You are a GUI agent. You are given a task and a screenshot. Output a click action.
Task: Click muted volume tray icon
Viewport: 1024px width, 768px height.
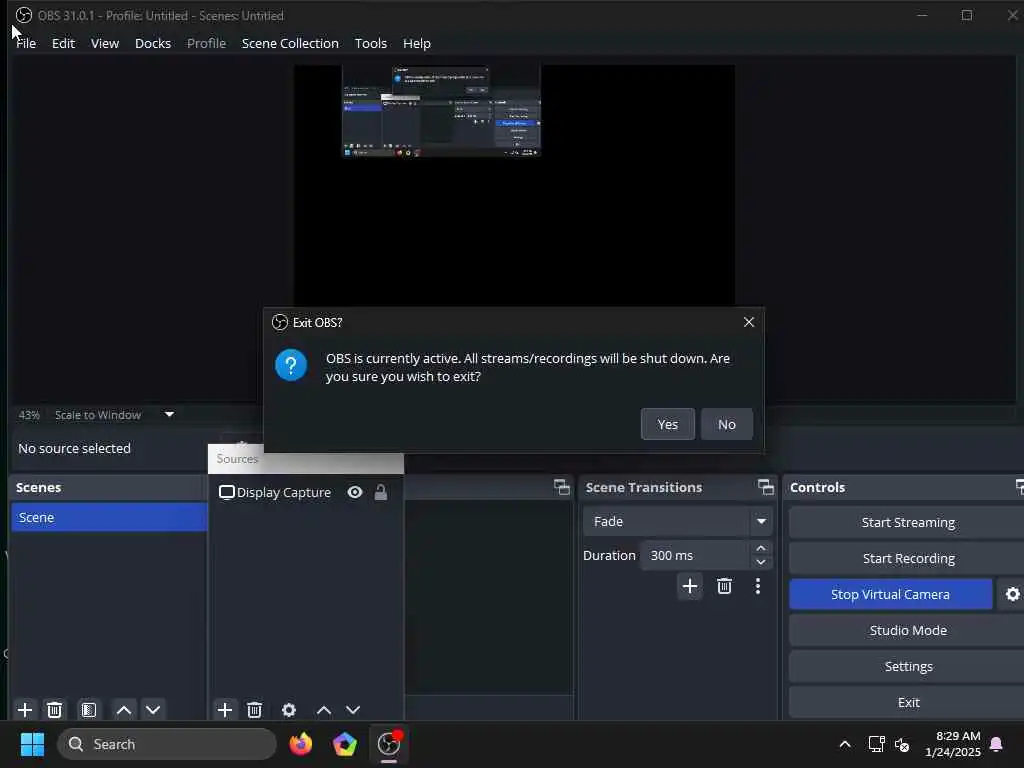[x=902, y=744]
